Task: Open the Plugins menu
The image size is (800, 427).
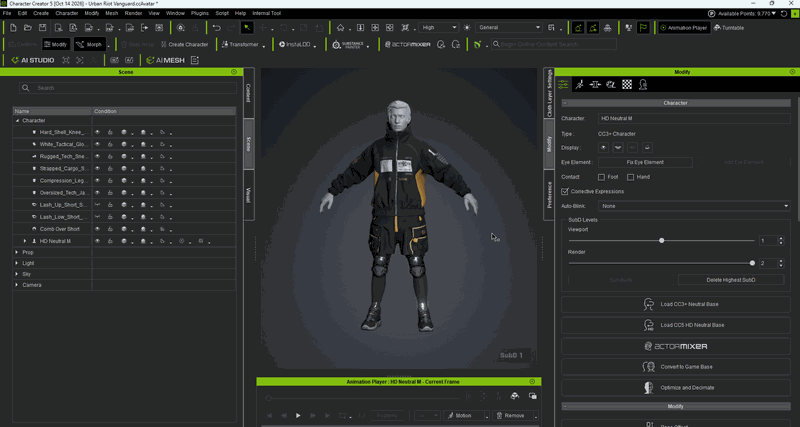Action: [199, 13]
